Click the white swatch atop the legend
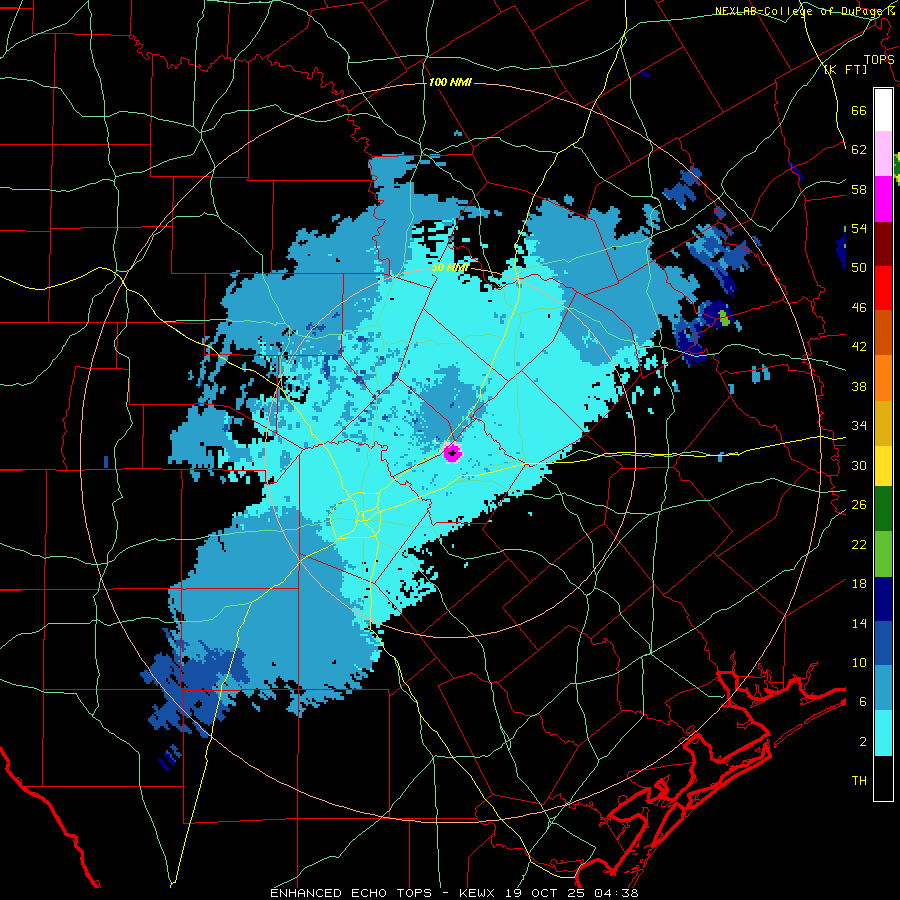Image resolution: width=900 pixels, height=900 pixels. [883, 110]
